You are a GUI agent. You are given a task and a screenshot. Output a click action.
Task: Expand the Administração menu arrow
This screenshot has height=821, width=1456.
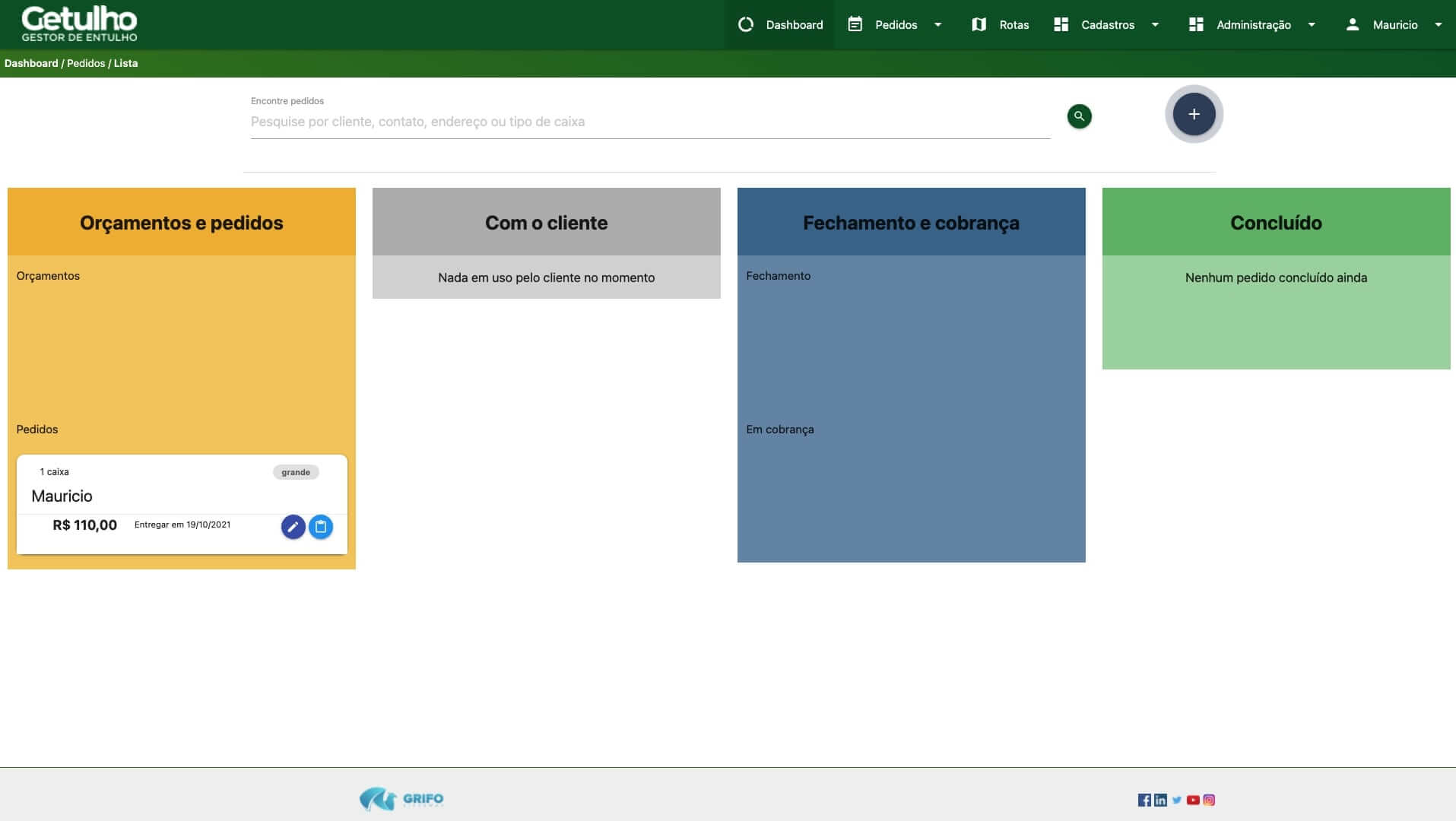click(1312, 24)
